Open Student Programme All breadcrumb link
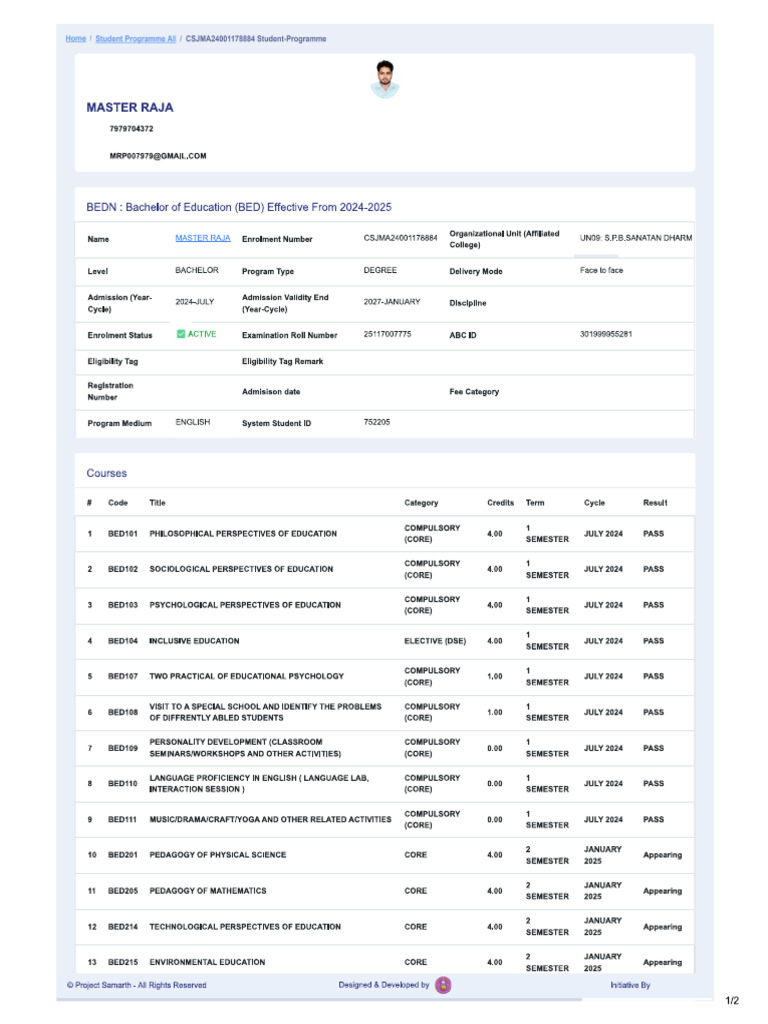 click(135, 39)
